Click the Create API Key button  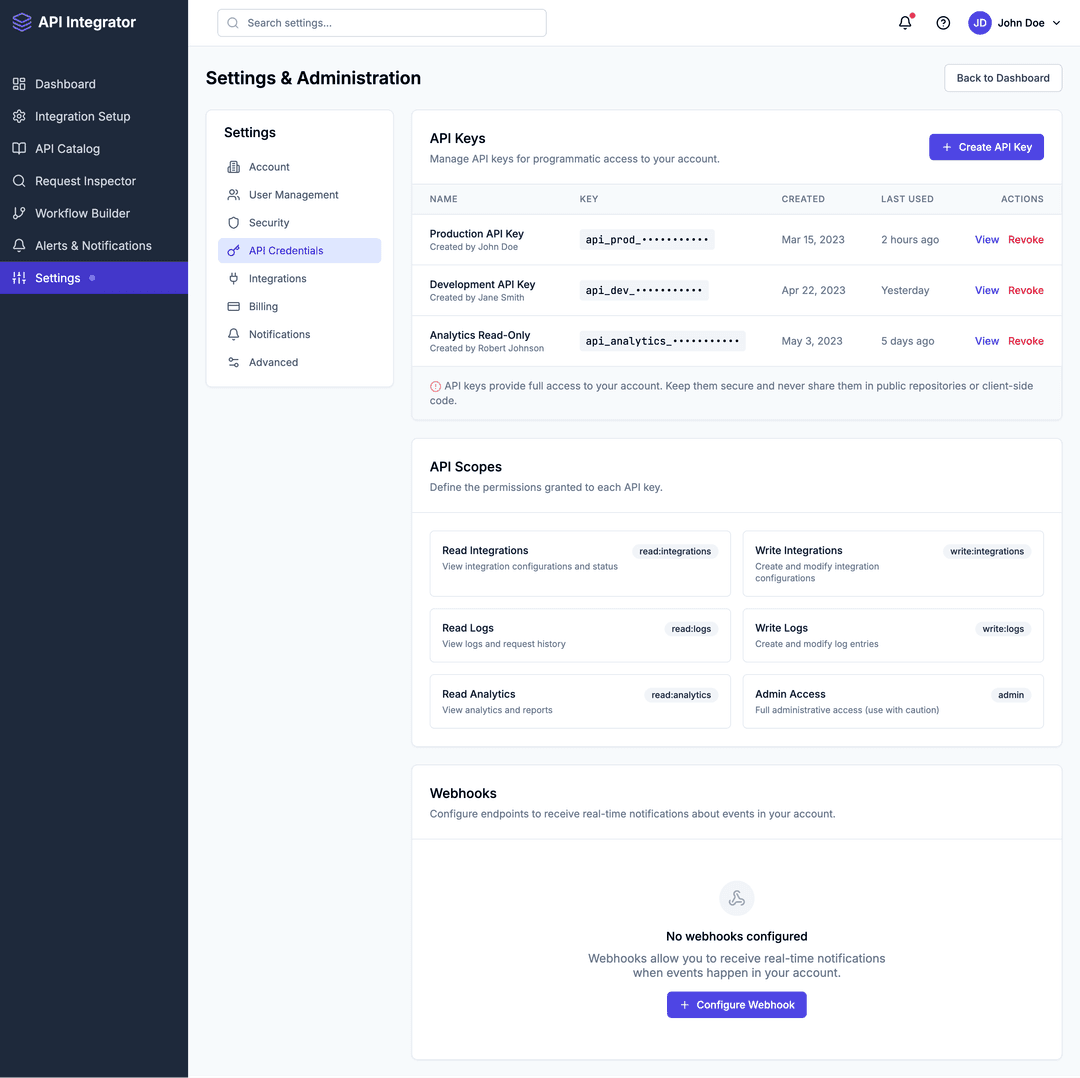tap(986, 146)
